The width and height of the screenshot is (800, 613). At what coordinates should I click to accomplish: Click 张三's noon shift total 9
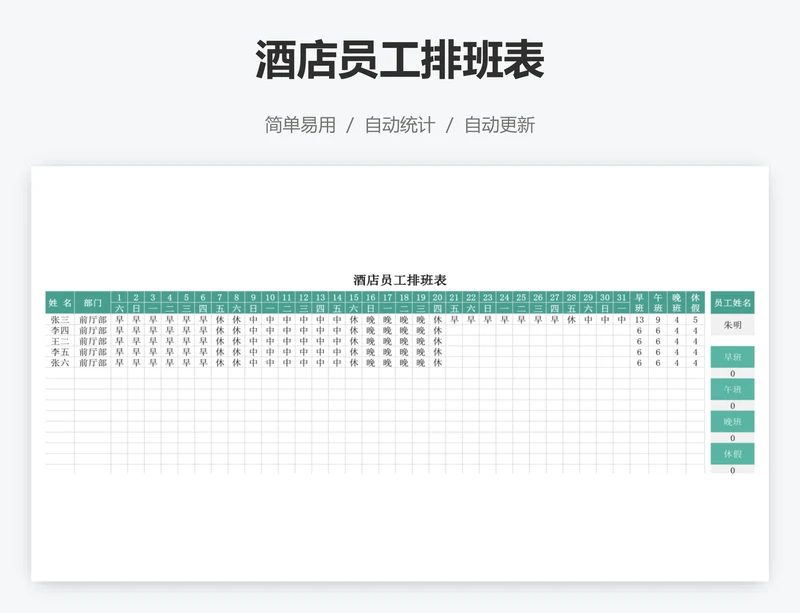(x=658, y=320)
